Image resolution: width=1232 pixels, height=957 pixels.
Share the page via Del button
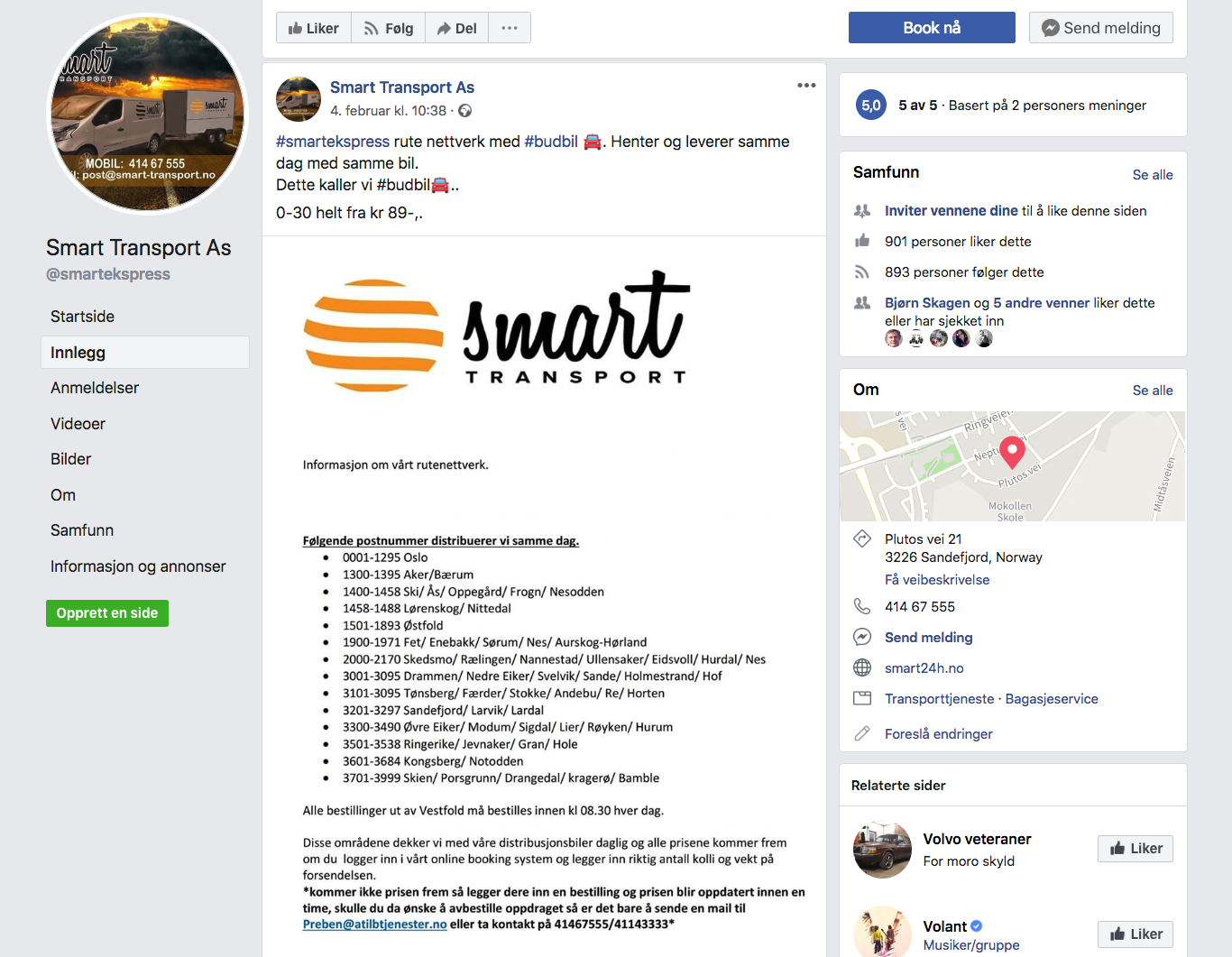[x=456, y=28]
